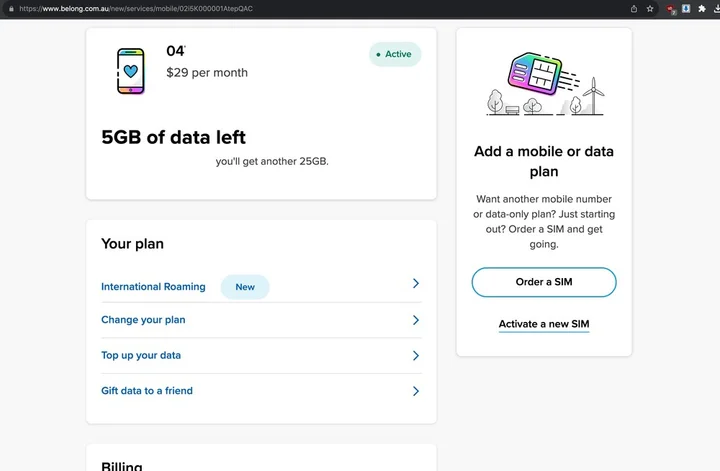The width and height of the screenshot is (720, 471).
Task: Expand Top up your data chevron
Action: coord(416,355)
